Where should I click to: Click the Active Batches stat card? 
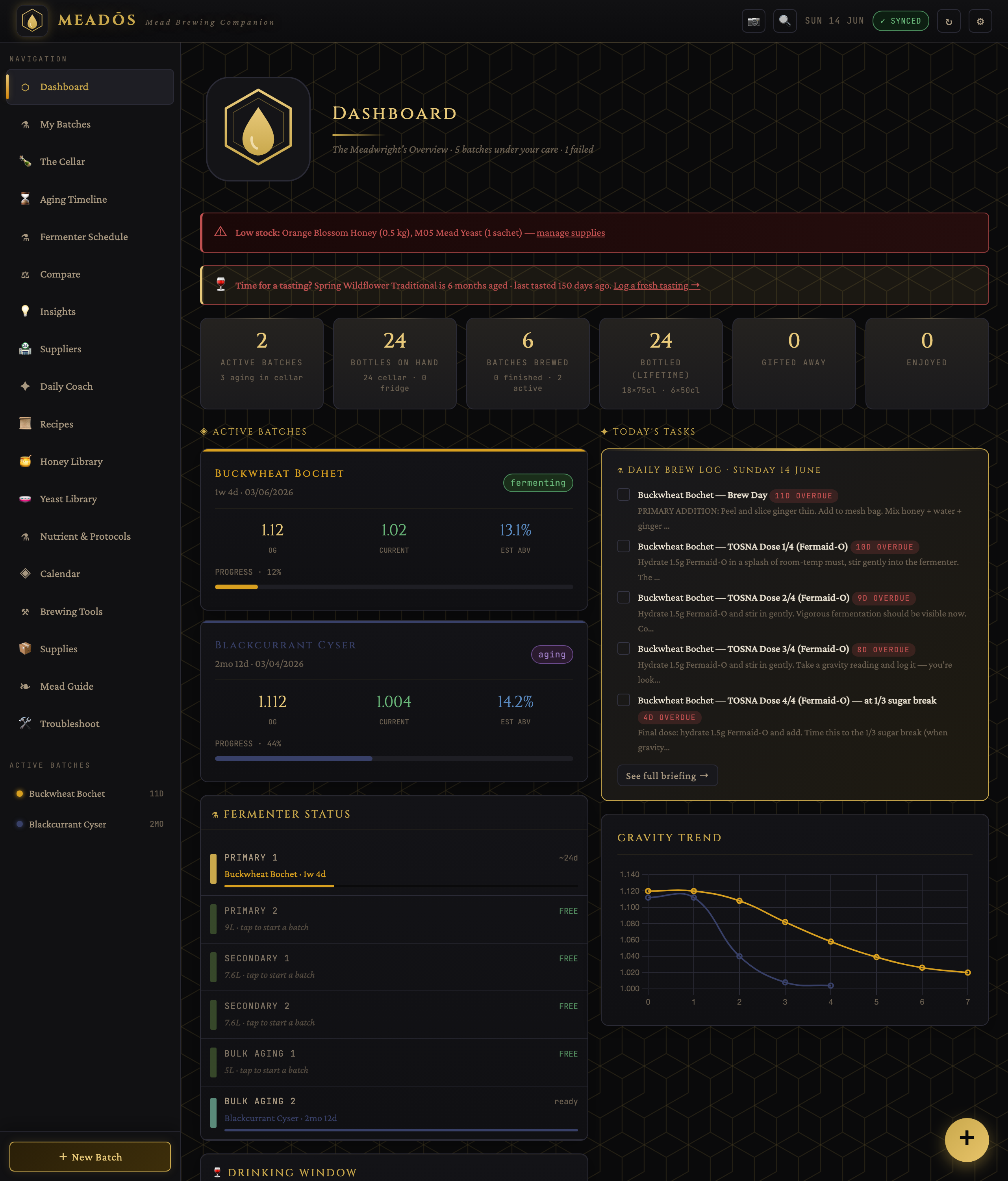coord(262,363)
